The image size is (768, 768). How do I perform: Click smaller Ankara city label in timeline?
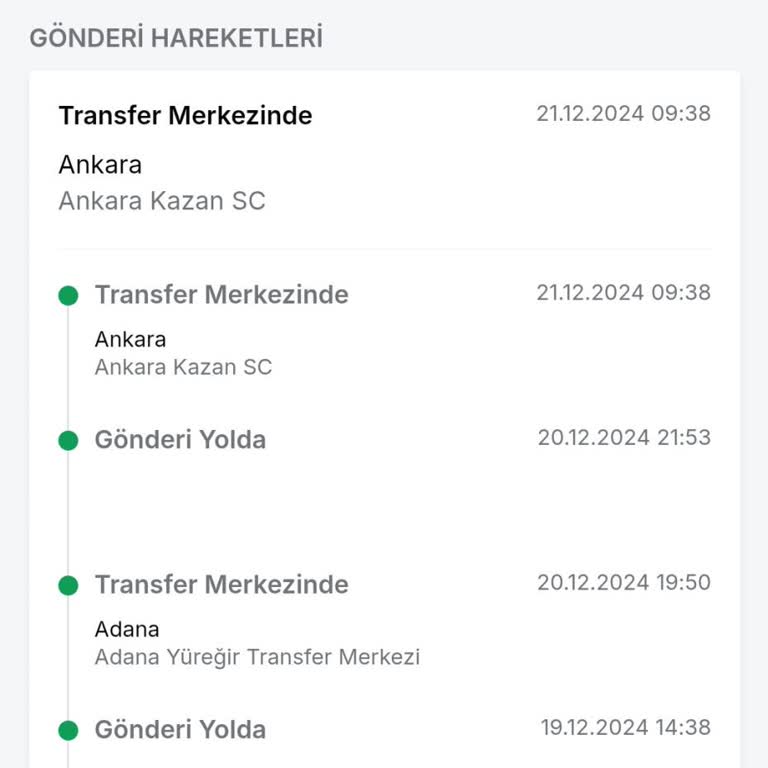tap(130, 339)
